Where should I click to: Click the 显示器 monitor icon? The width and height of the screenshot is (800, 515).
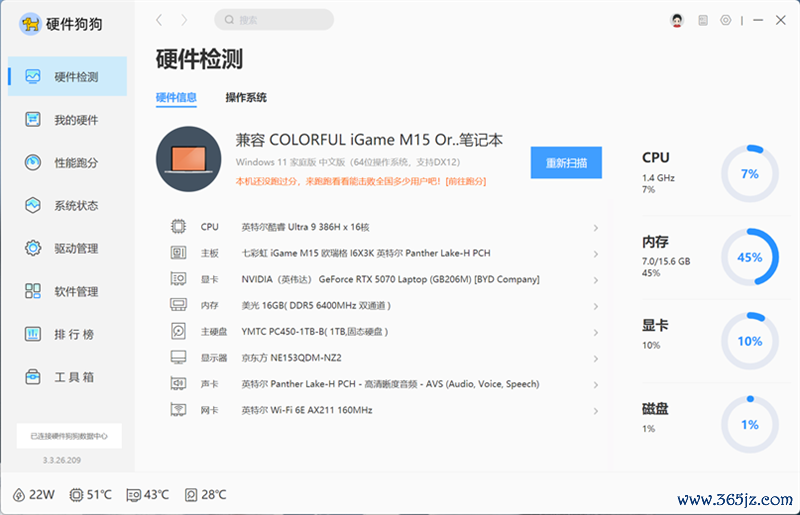(178, 357)
